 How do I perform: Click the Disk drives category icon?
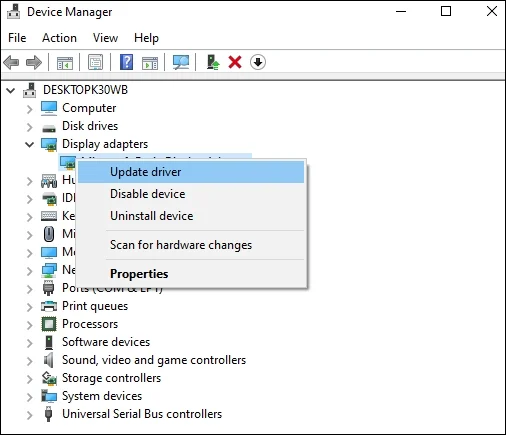click(49, 128)
